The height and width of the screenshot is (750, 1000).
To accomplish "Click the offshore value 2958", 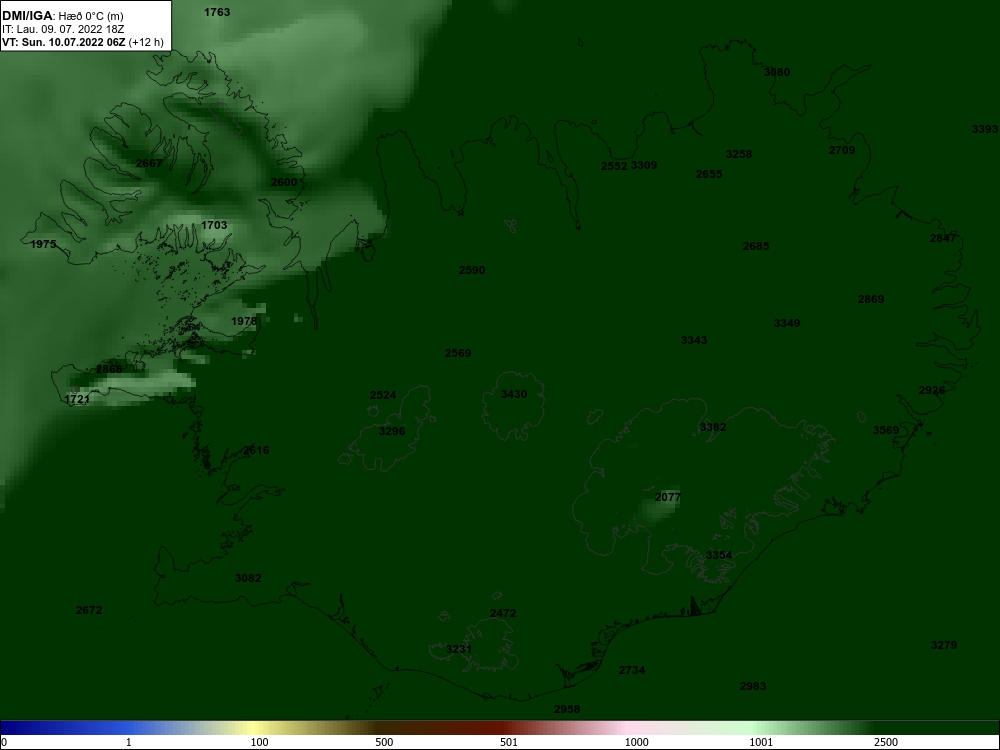I will [567, 709].
